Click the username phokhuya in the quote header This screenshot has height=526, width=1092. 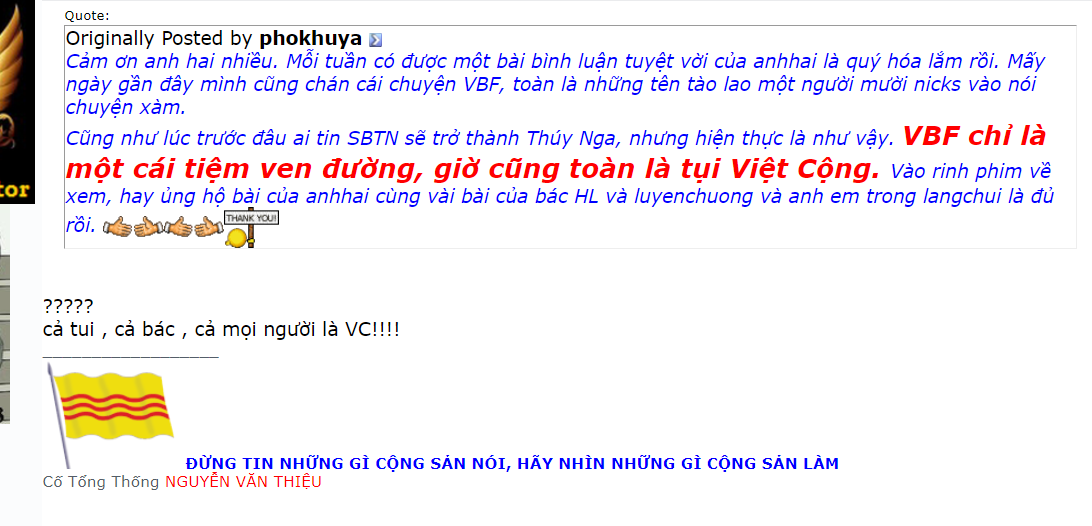[311, 38]
